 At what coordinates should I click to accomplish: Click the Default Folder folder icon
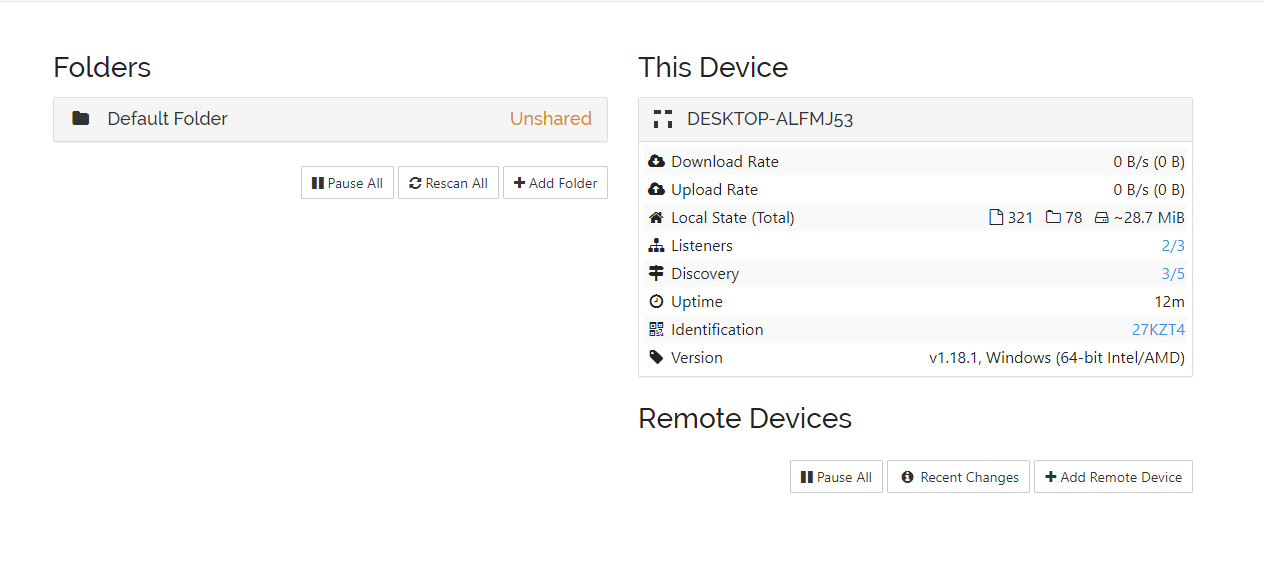(x=81, y=118)
